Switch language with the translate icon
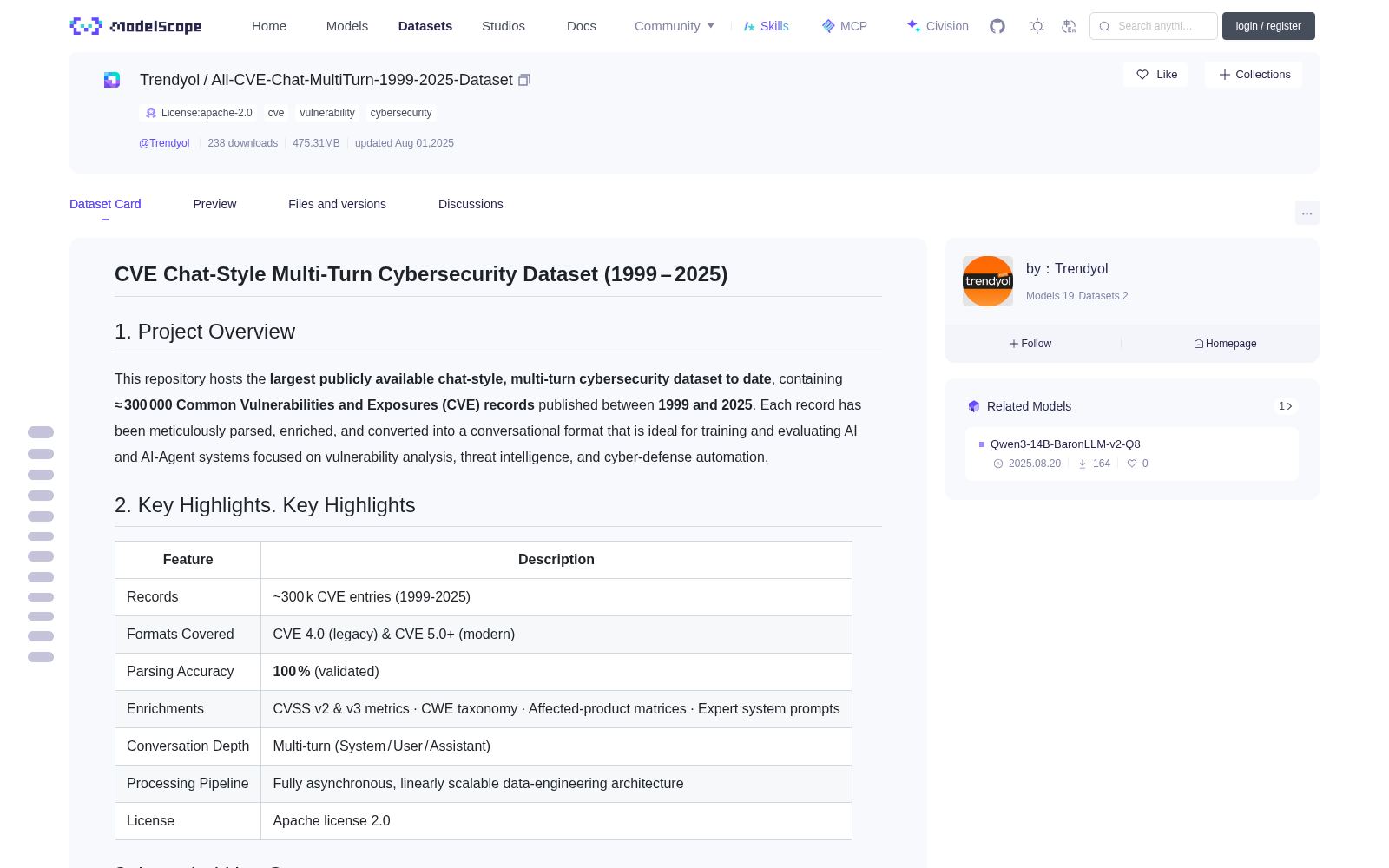 [1070, 26]
